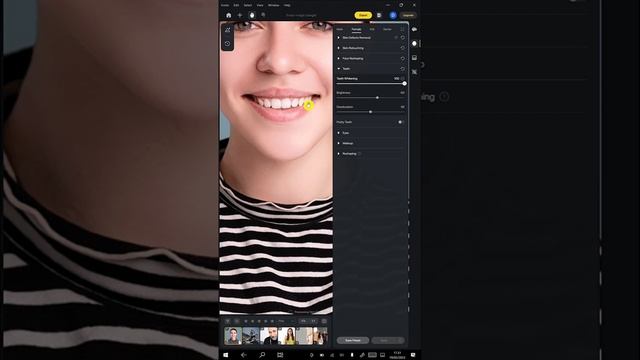Click the Teeth Whitening value 100
This screenshot has width=640, height=360.
397,78
